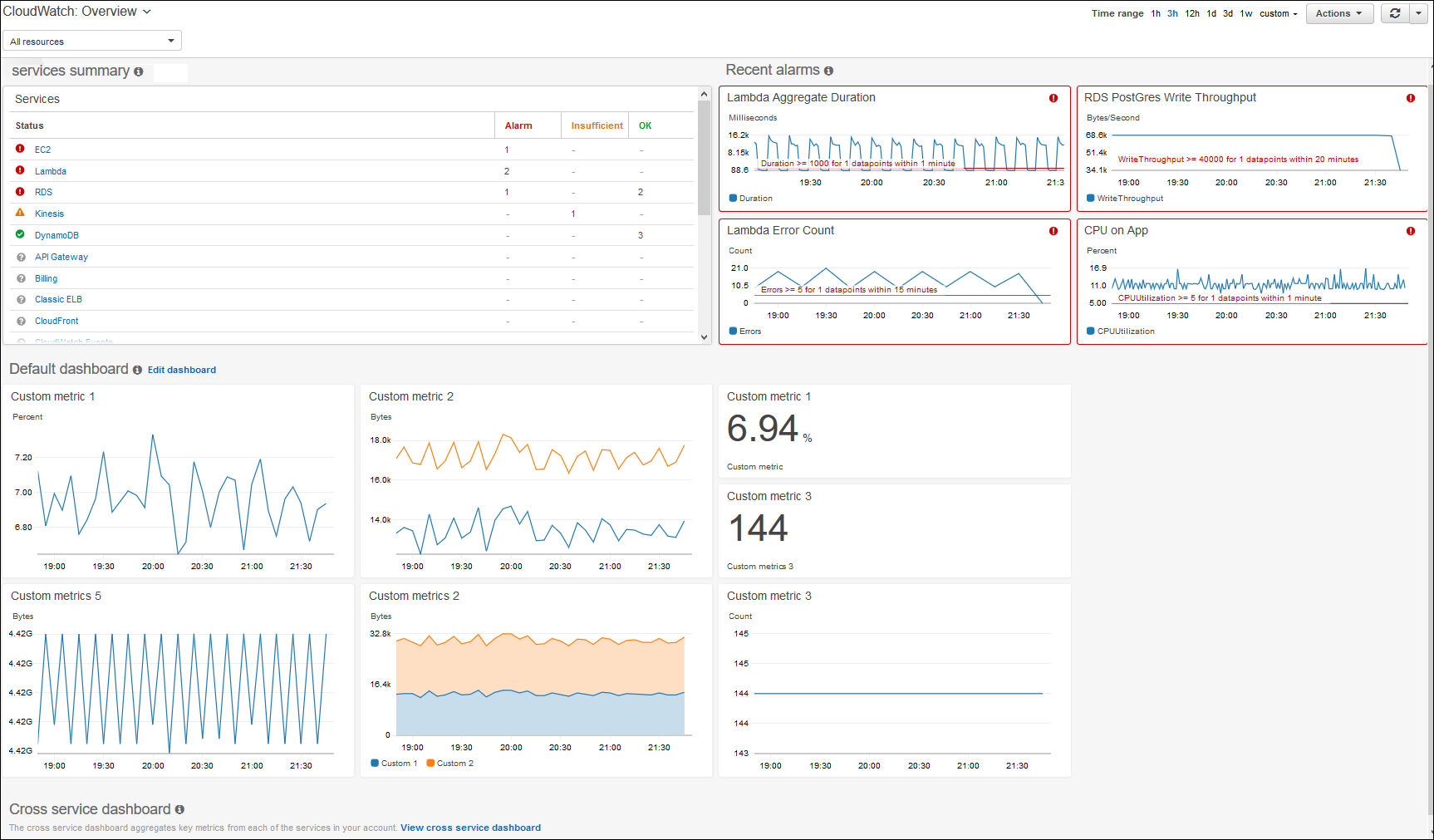Click the red alarm icon beside EC2
Screen dimensions: 1434x840
(x=20, y=149)
